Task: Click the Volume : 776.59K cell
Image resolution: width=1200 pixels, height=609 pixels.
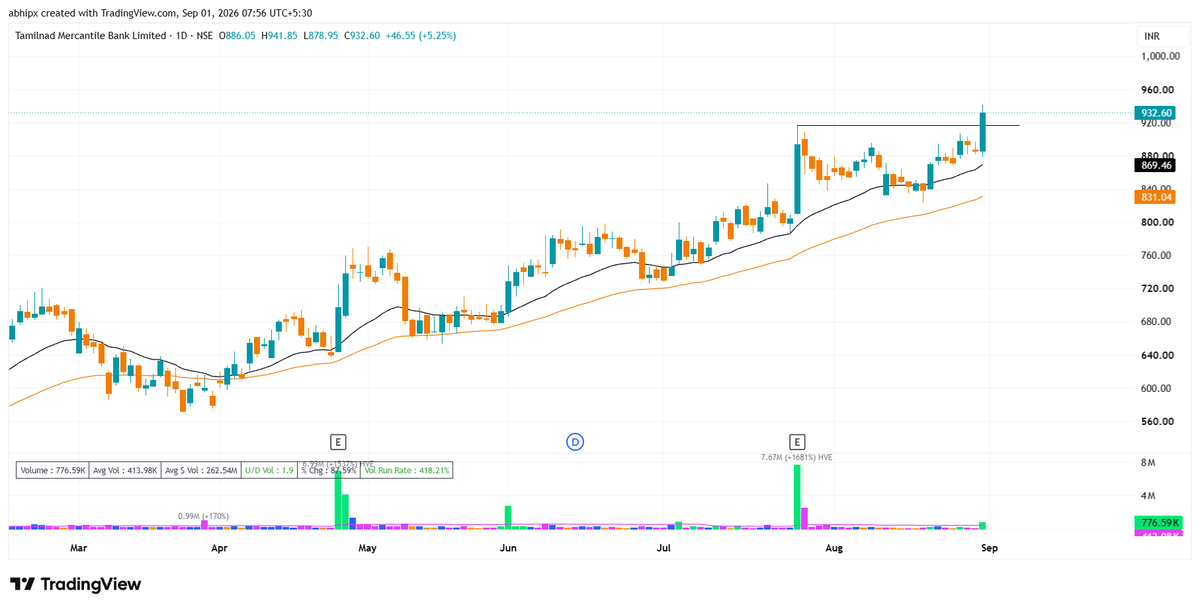Action: tap(54, 469)
